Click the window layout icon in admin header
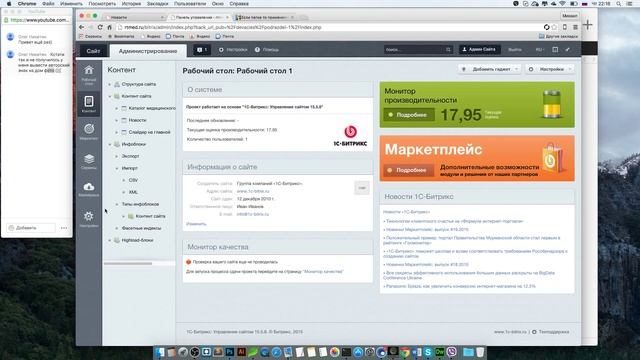 click(x=555, y=49)
